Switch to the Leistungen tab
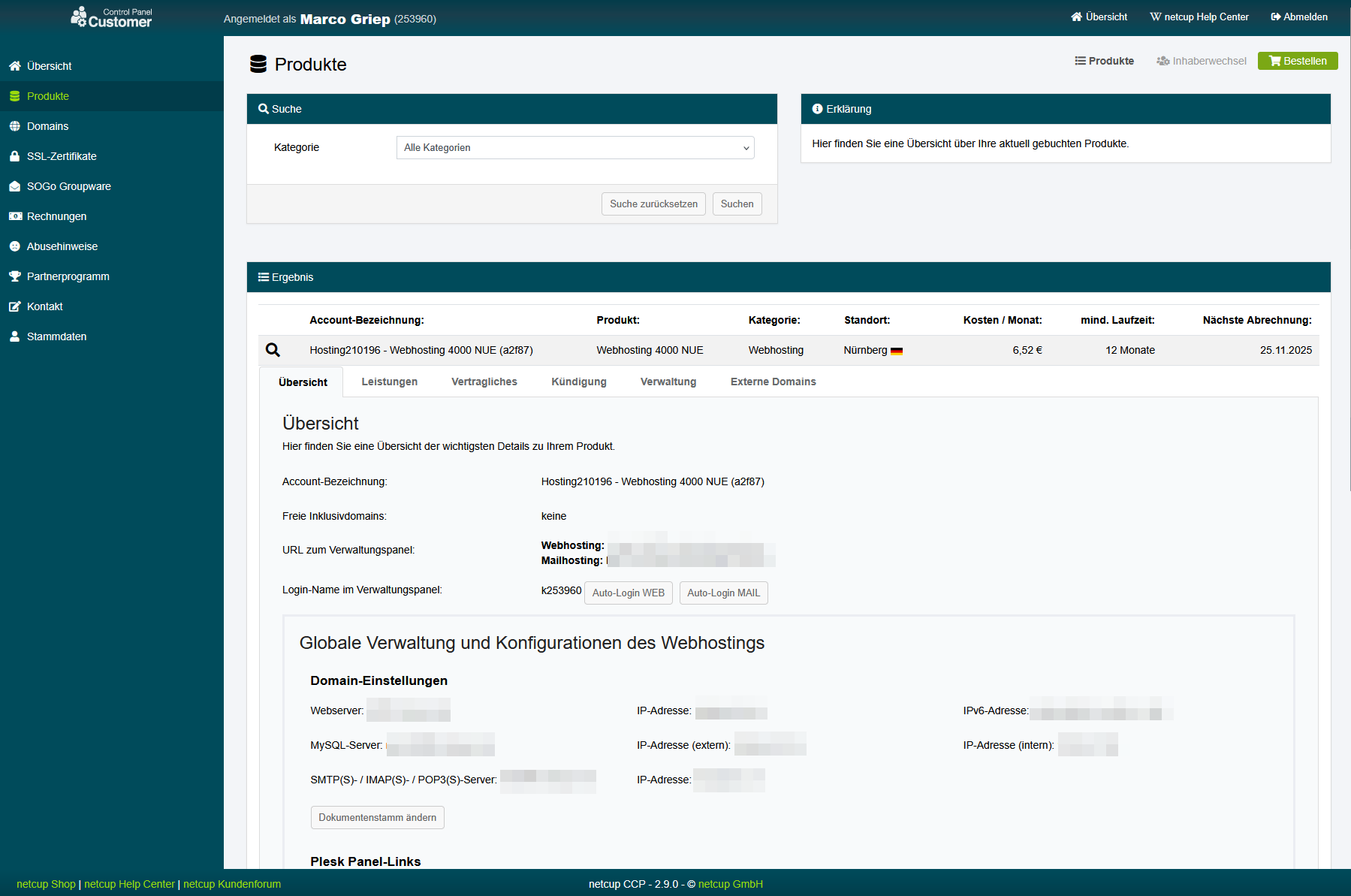Viewport: 1351px width, 896px height. click(389, 382)
